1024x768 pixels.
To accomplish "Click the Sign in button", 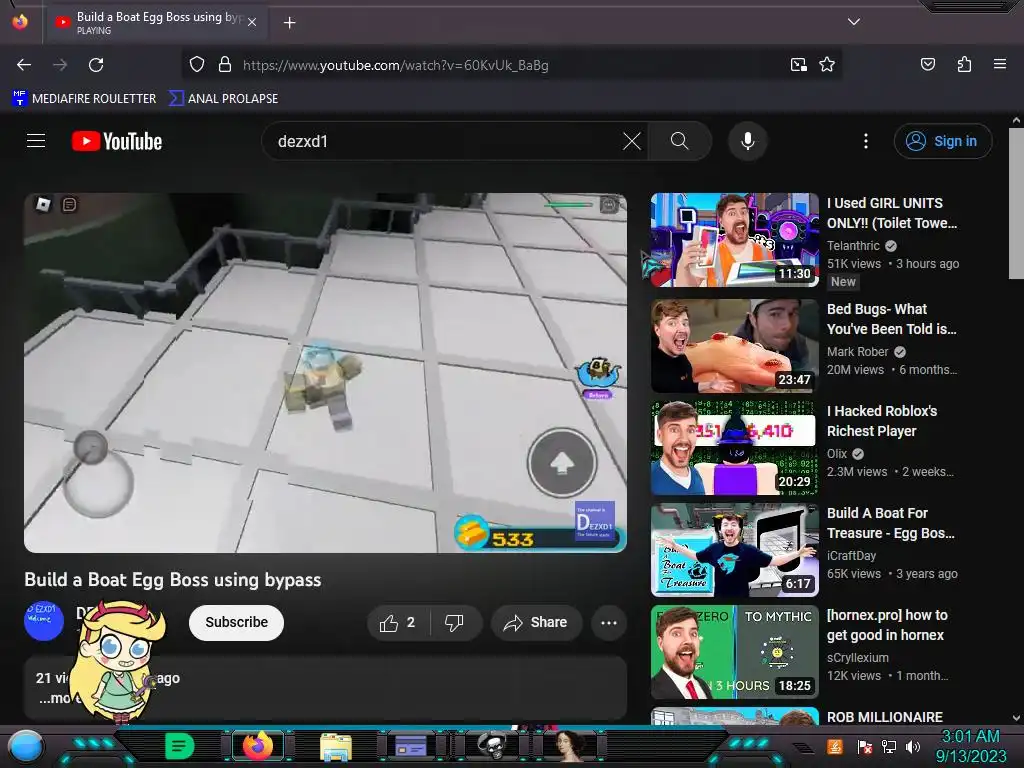I will [942, 141].
